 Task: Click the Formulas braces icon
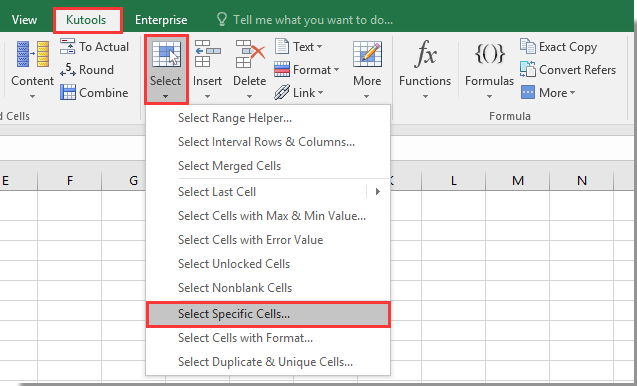[490, 54]
